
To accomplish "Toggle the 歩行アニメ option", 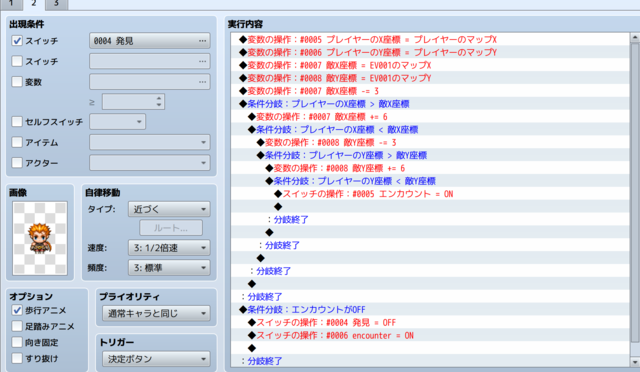I will (17, 310).
